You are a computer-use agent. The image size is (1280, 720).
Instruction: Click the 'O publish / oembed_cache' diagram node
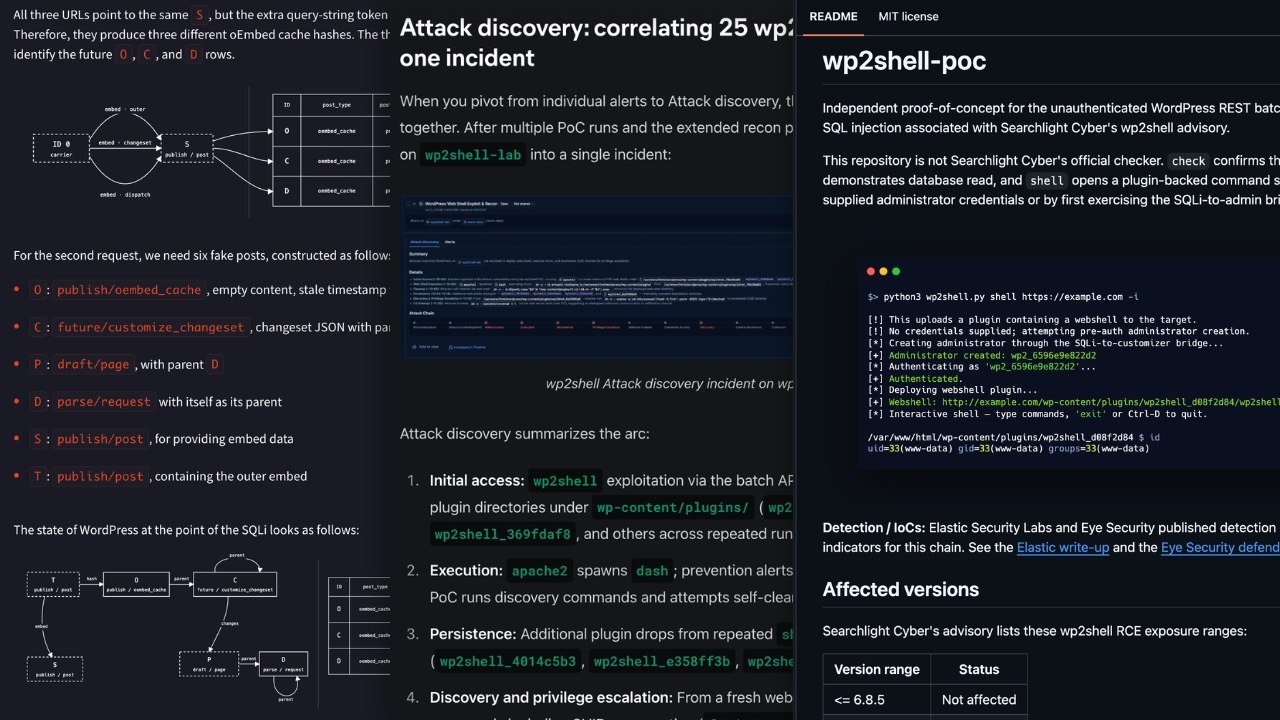click(x=135, y=584)
